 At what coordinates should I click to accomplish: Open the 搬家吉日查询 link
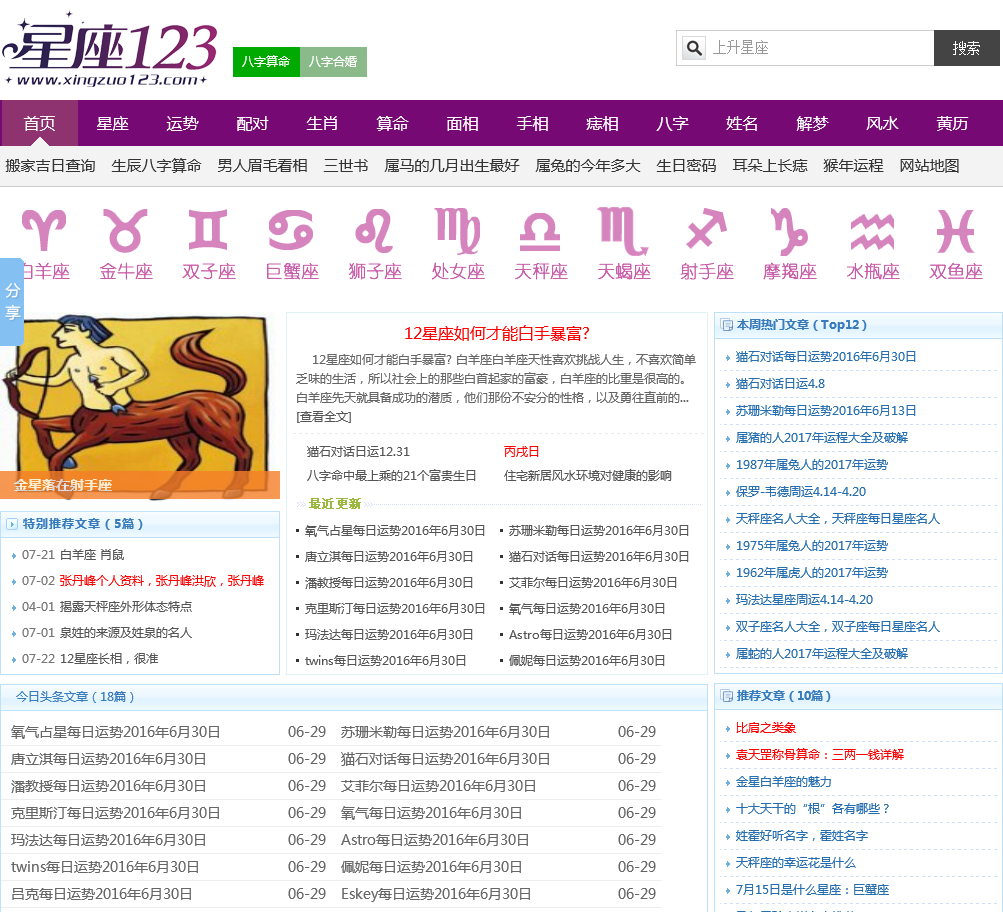[x=51, y=166]
